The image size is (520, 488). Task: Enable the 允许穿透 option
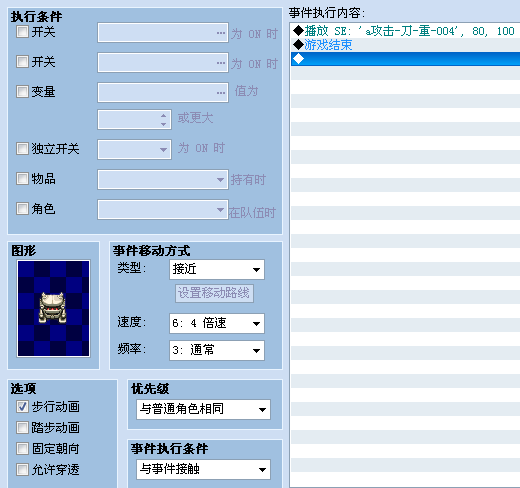22,470
